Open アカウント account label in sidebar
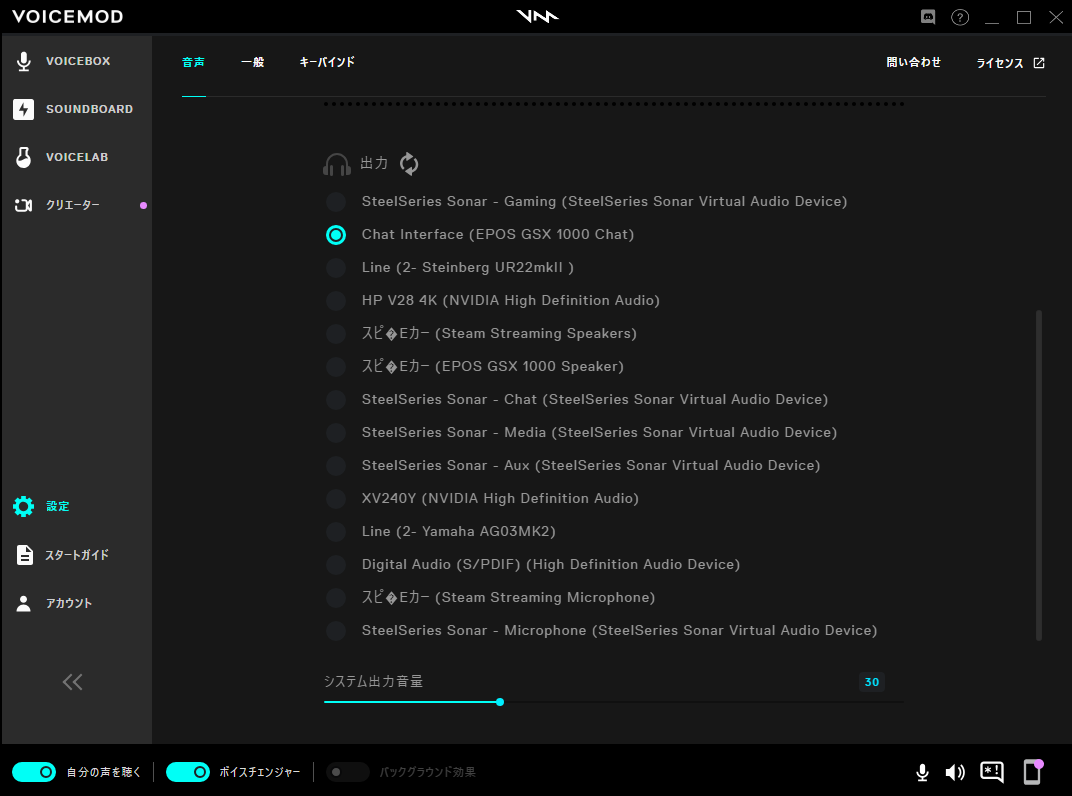1072x796 pixels. (68, 603)
